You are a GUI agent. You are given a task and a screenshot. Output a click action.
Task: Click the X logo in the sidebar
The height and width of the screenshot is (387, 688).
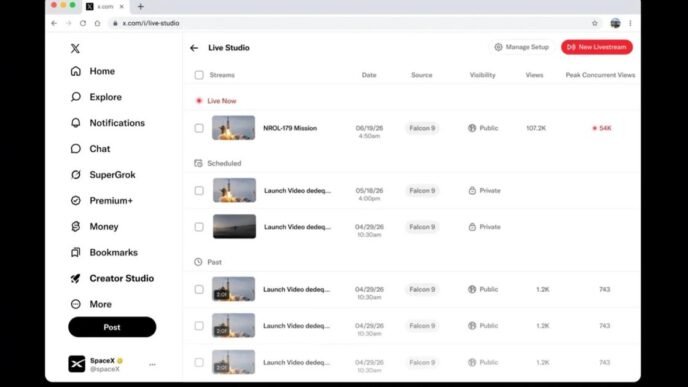coord(75,48)
